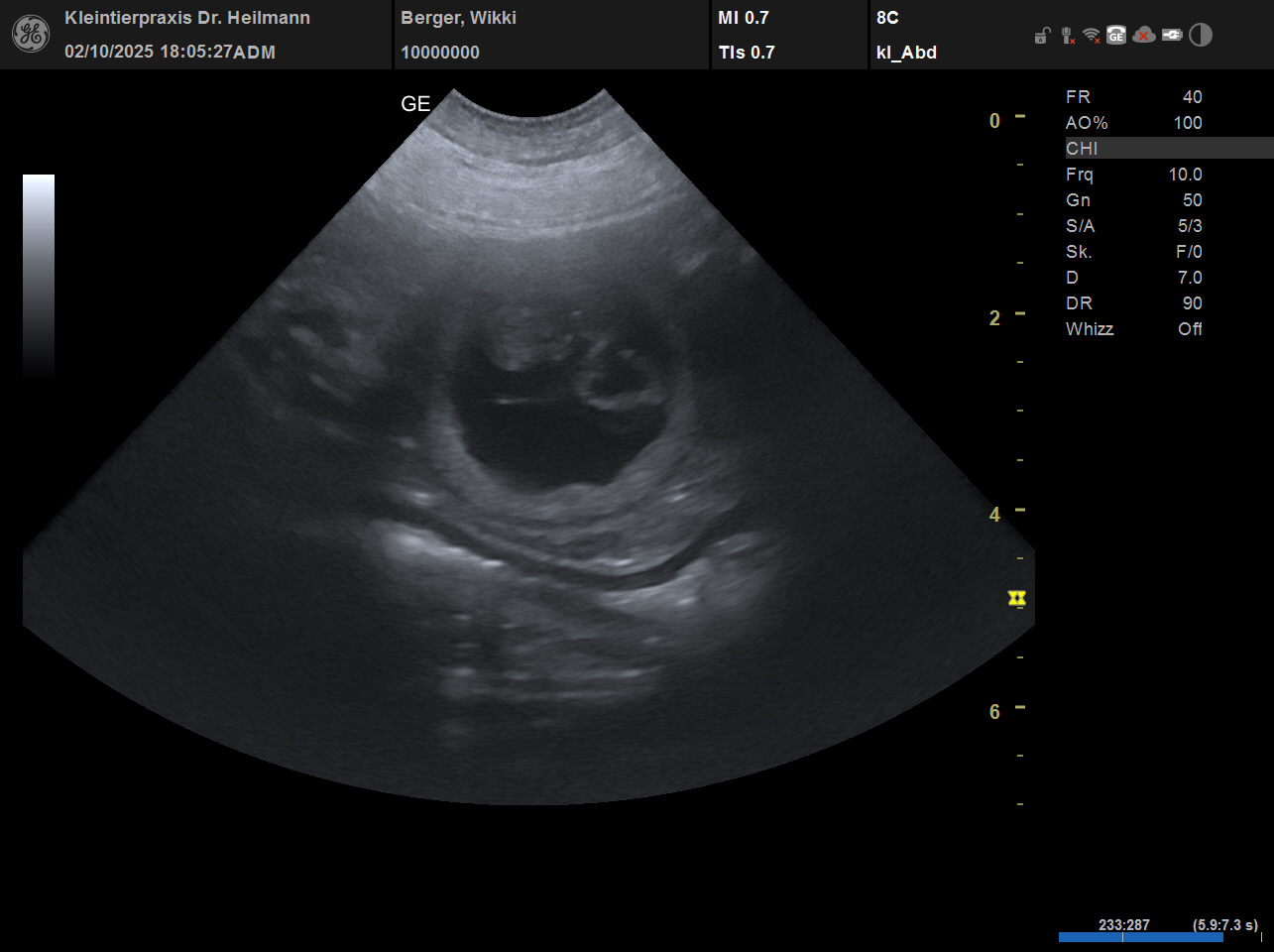Viewport: 1274px width, 952px height.
Task: Click the cloud disconnected status icon
Action: (x=1144, y=36)
